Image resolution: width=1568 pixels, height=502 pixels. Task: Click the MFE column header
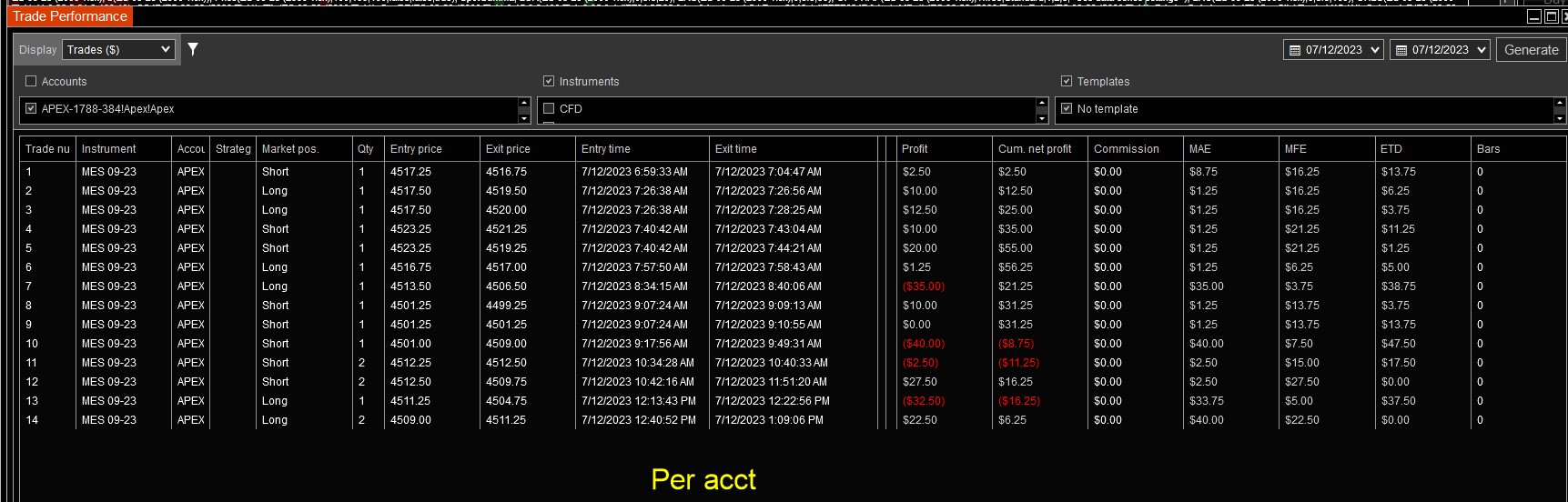1327,149
